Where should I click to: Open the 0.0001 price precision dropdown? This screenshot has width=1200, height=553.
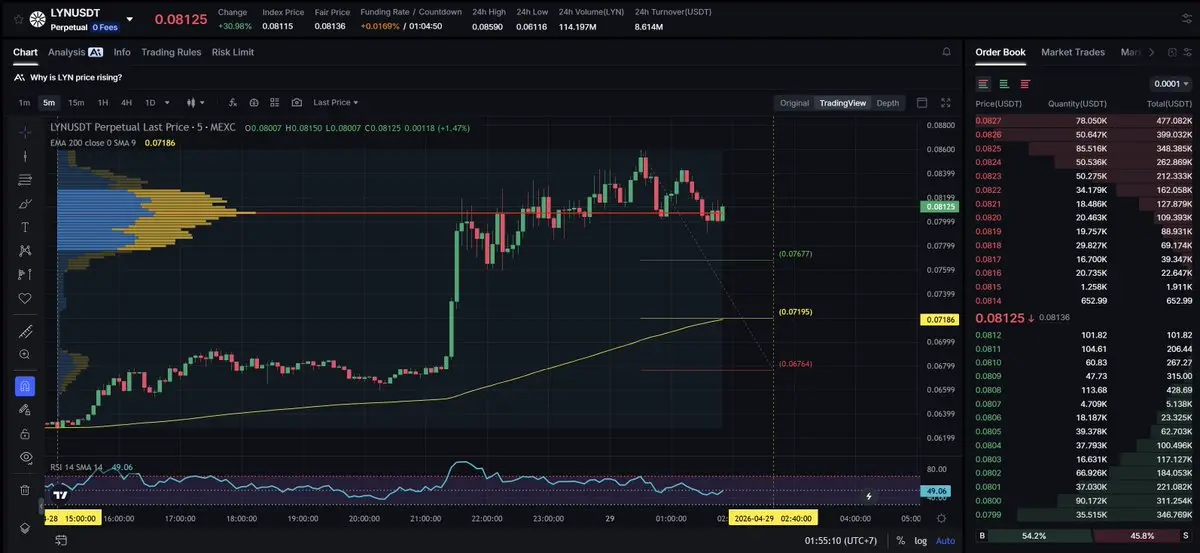(x=1169, y=84)
